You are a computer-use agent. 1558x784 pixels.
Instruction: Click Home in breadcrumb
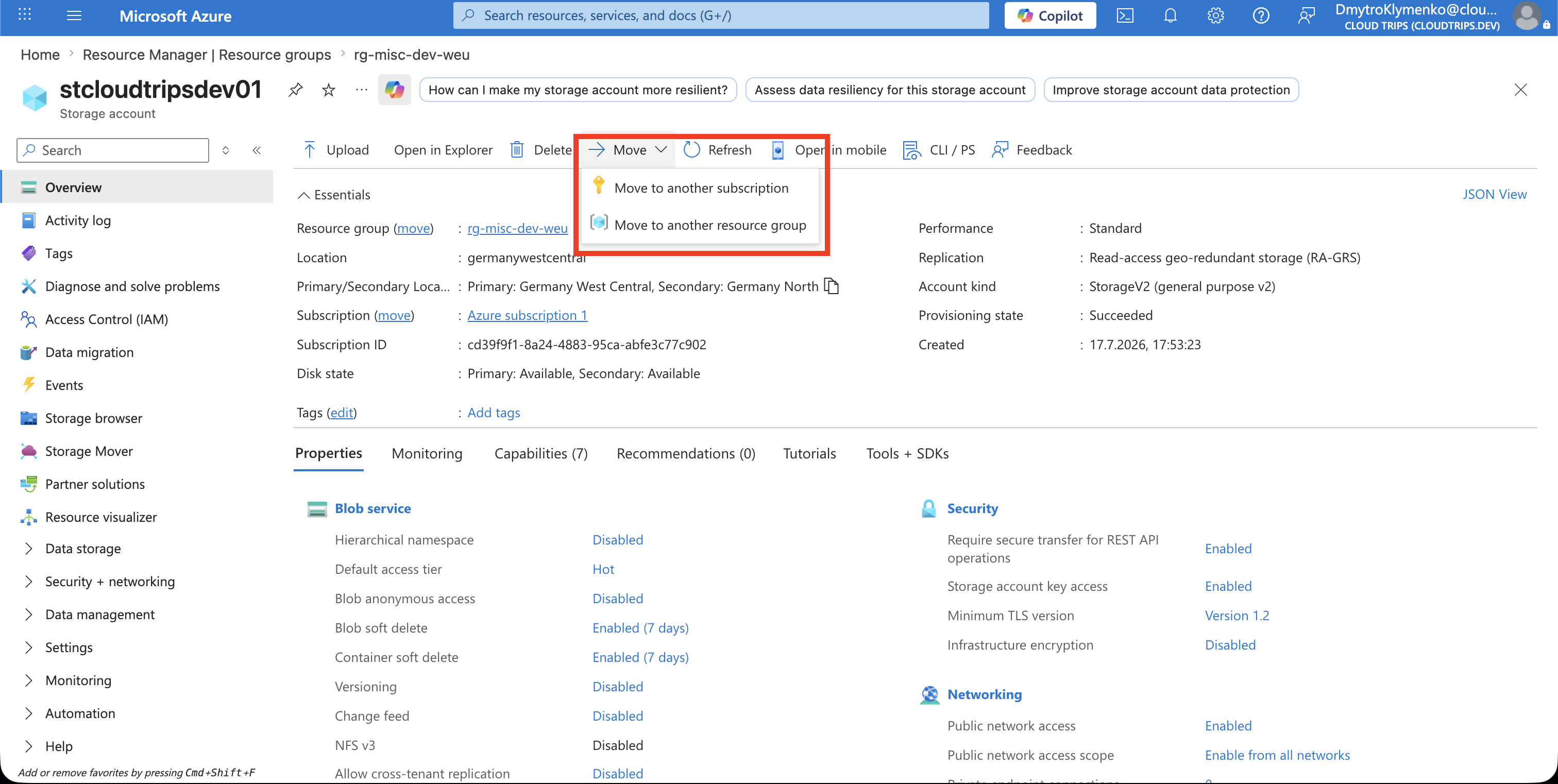tap(40, 55)
